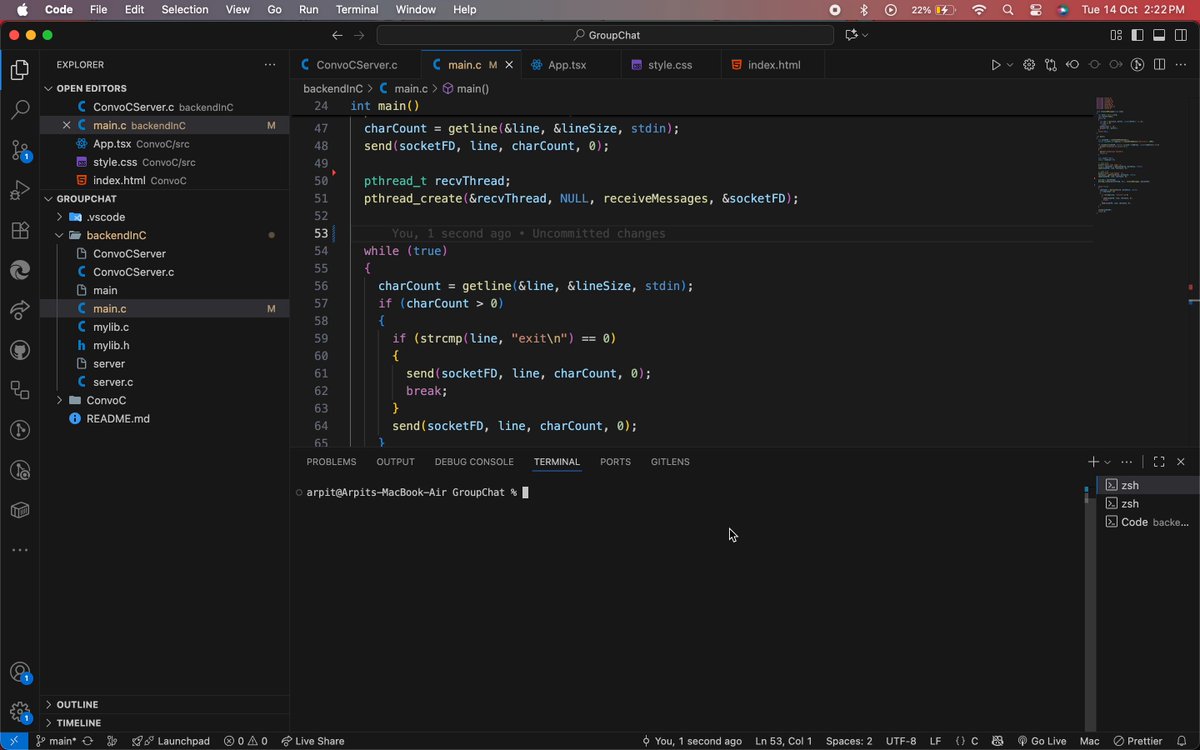This screenshot has height=750, width=1200.
Task: Split the editor to the right
Action: pyautogui.click(x=1160, y=65)
